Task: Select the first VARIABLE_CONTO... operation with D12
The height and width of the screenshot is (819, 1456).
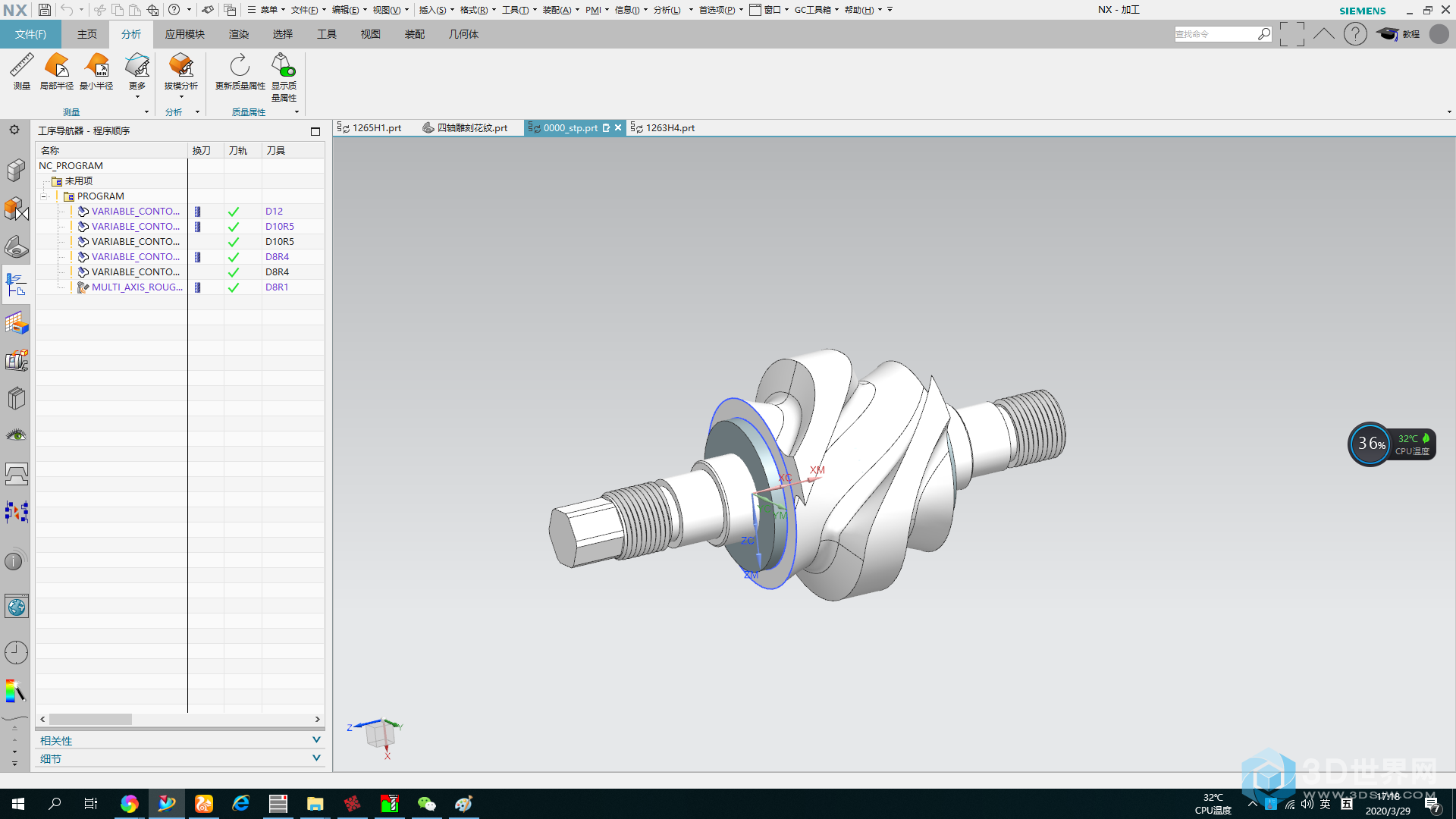Action: coord(135,212)
